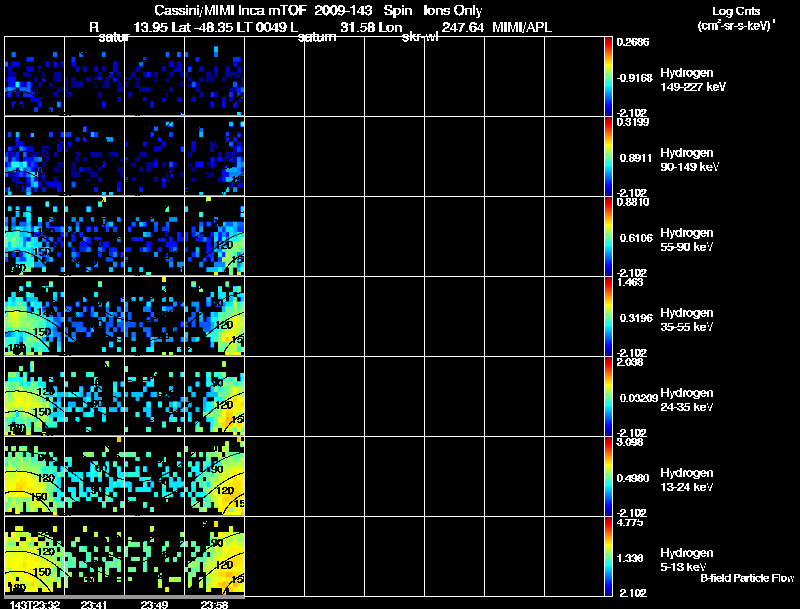Viewport: 800px width, 609px height.
Task: Click the 0.03209 colorbar value
Action: pos(639,398)
